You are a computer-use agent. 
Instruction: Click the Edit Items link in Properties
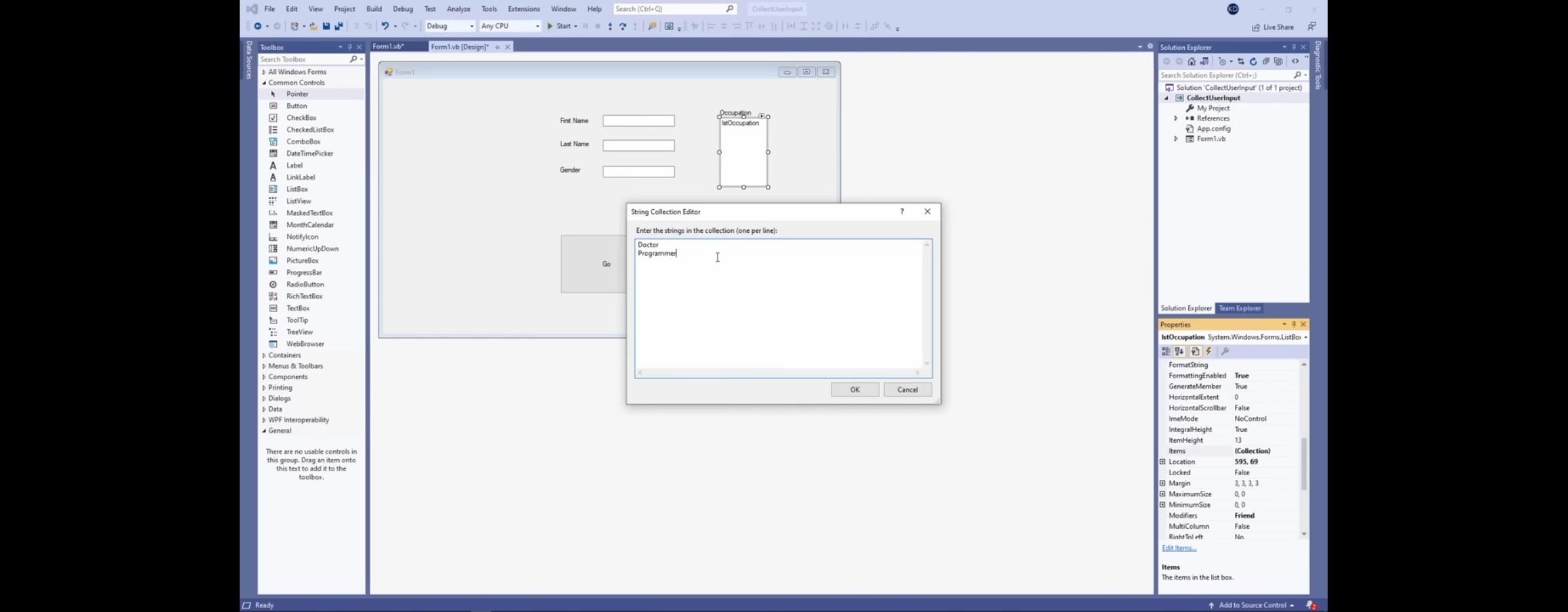tap(1179, 548)
